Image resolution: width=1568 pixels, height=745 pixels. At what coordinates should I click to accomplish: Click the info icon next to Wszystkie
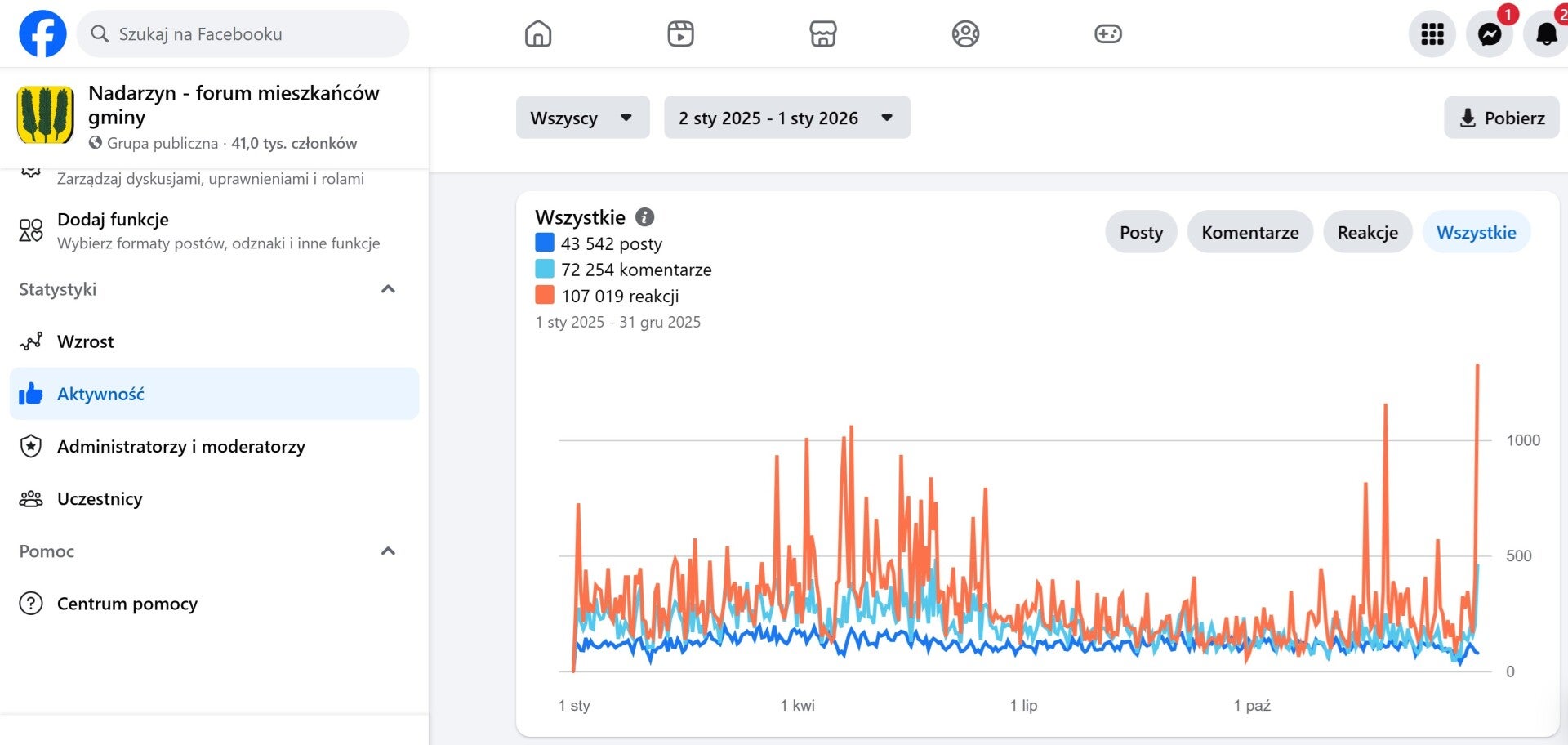(645, 217)
